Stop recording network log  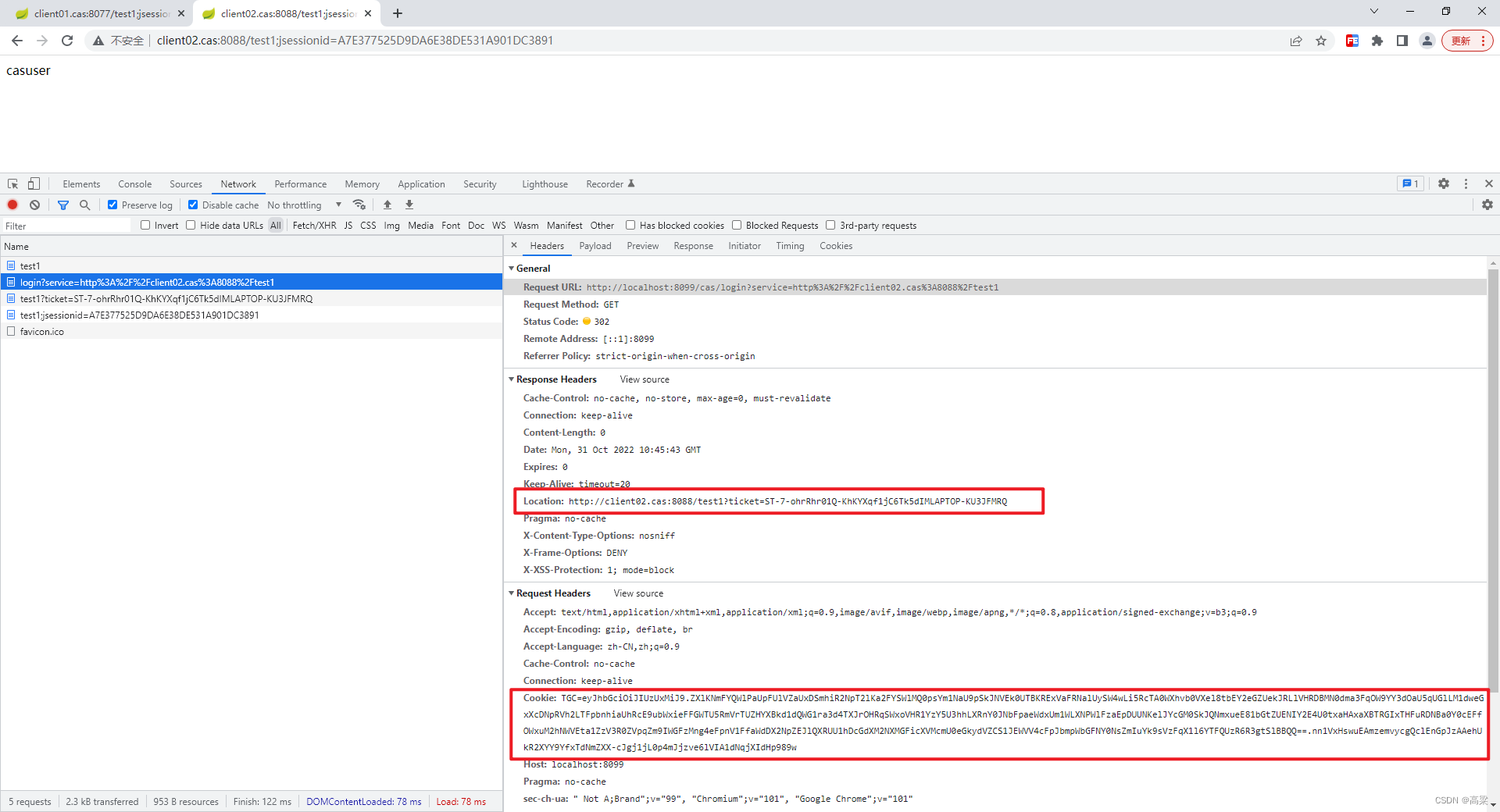12,205
